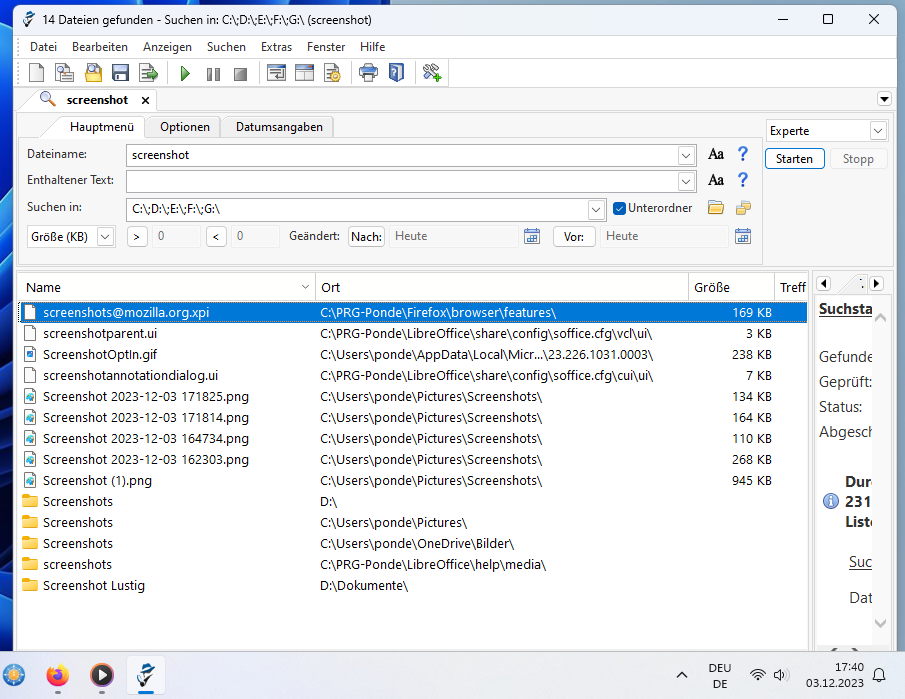Toggle case sensitivity for Enthaltener Text (Aa)
The width and height of the screenshot is (905, 699).
[716, 180]
